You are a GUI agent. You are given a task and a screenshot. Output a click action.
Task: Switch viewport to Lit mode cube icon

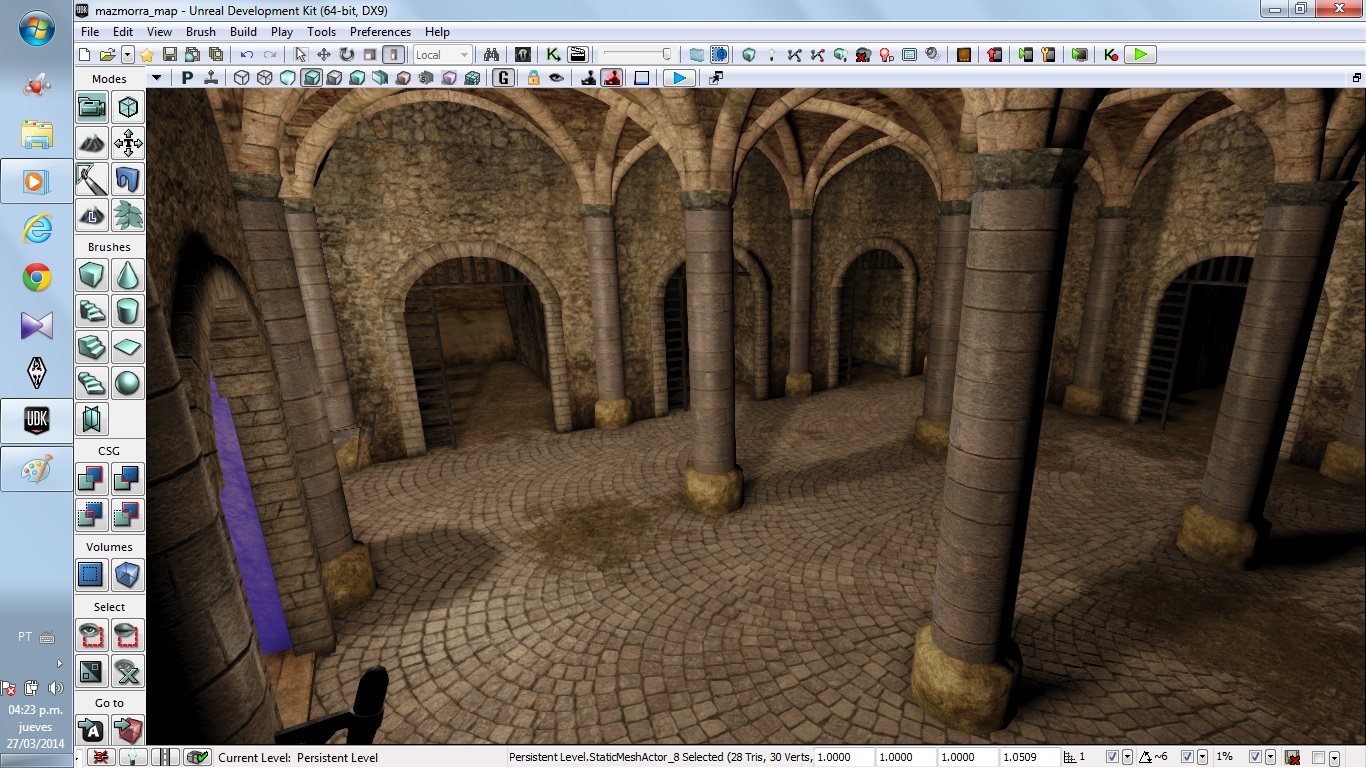311,78
